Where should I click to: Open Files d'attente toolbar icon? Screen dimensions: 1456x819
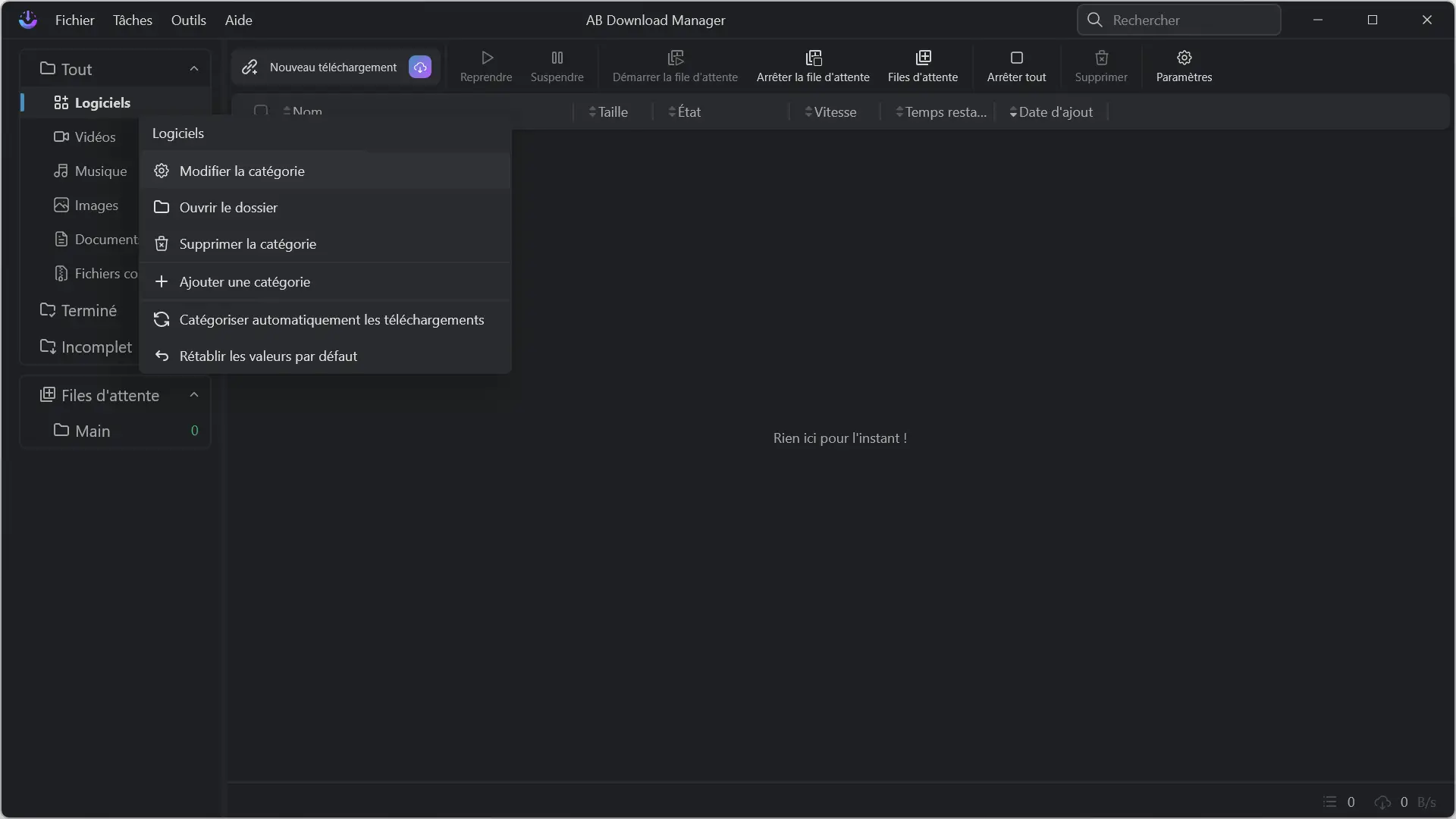(923, 58)
